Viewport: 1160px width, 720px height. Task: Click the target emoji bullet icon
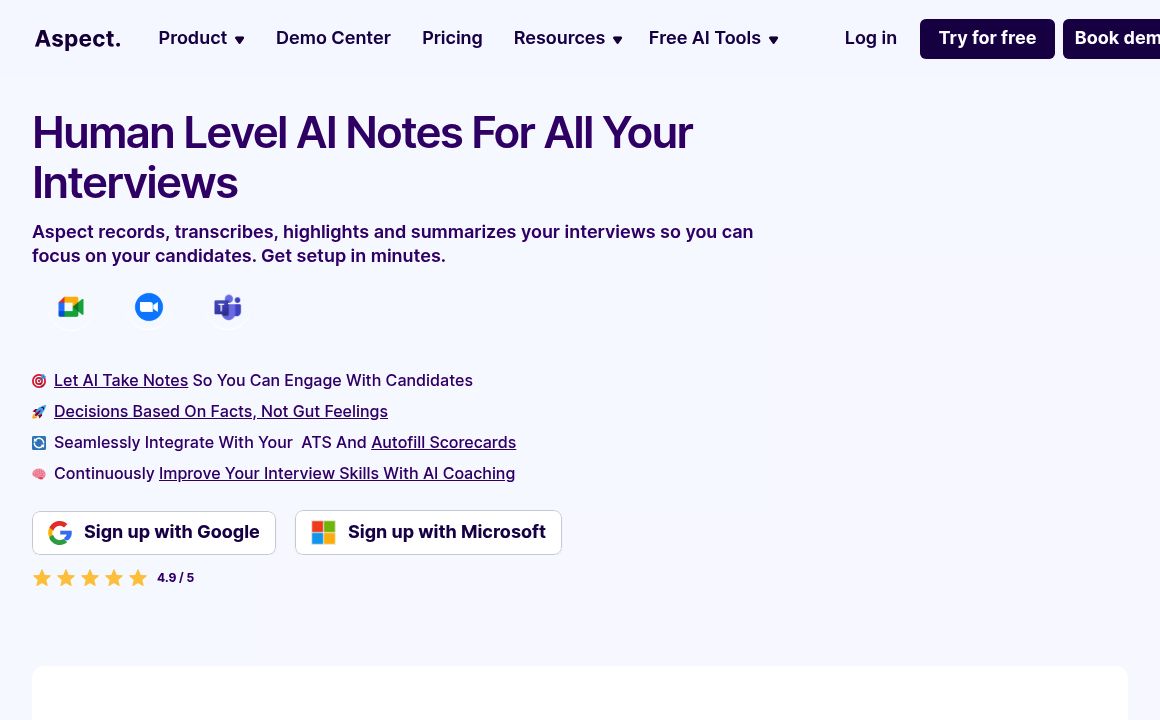[39, 381]
